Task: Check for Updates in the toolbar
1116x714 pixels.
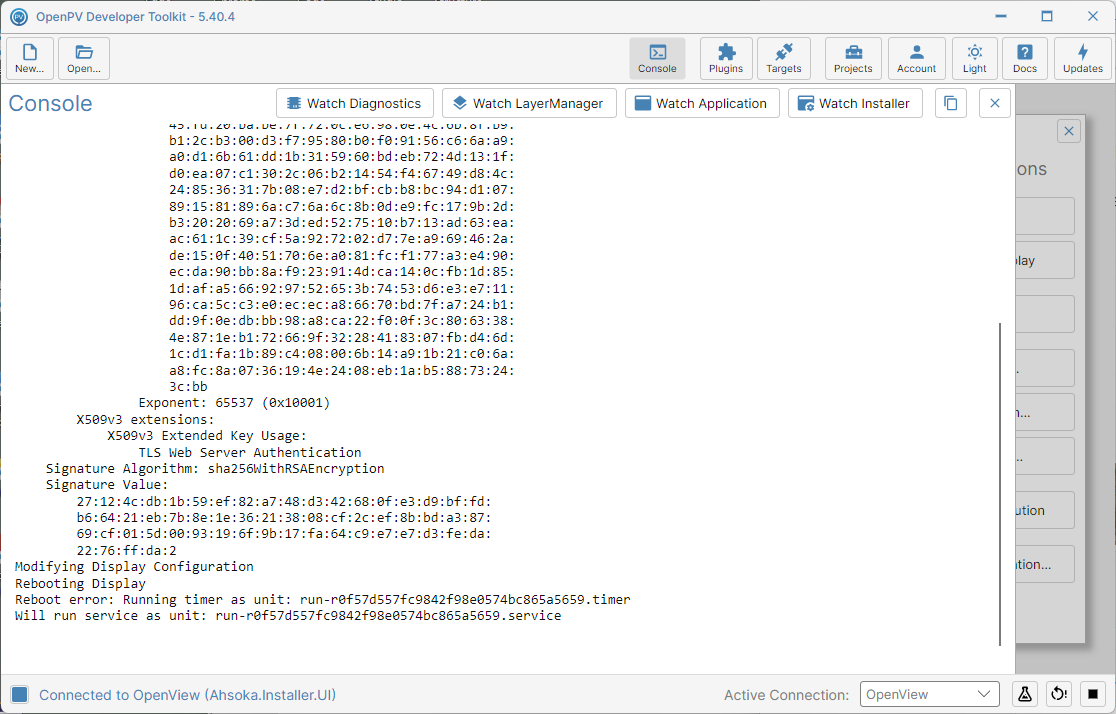Action: [x=1083, y=58]
